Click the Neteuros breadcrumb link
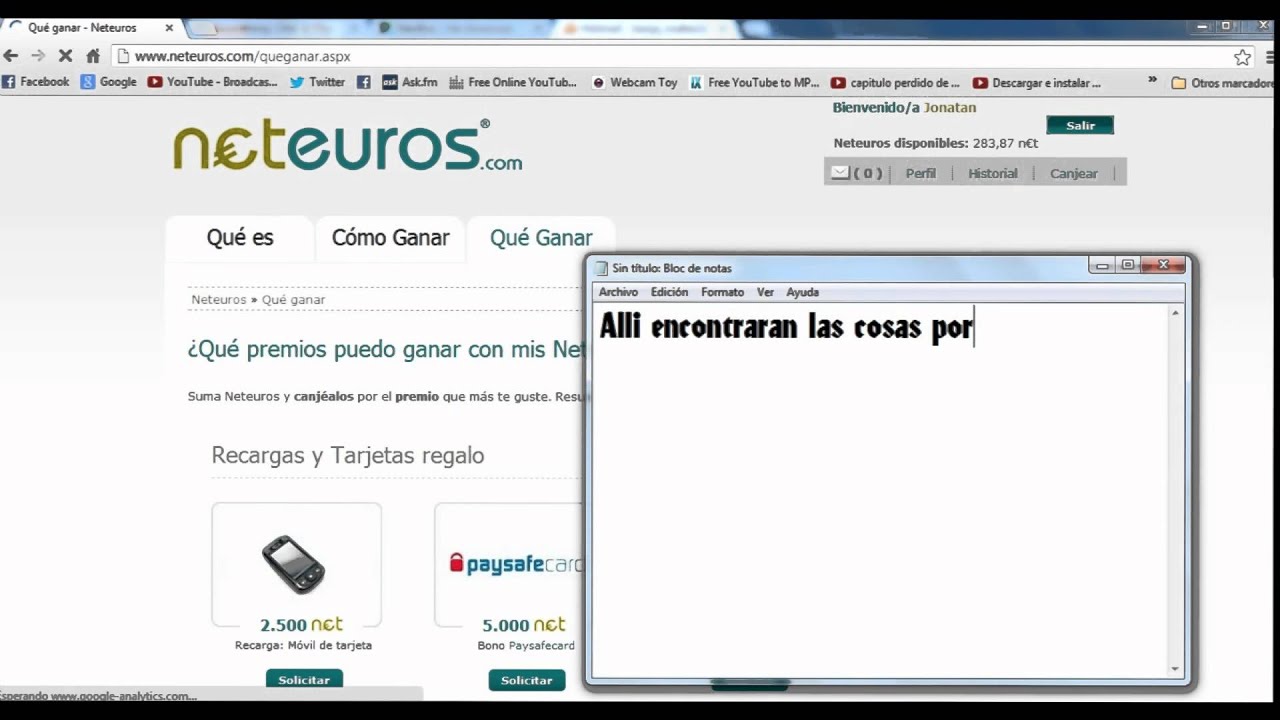This screenshot has width=1280, height=720. point(218,299)
